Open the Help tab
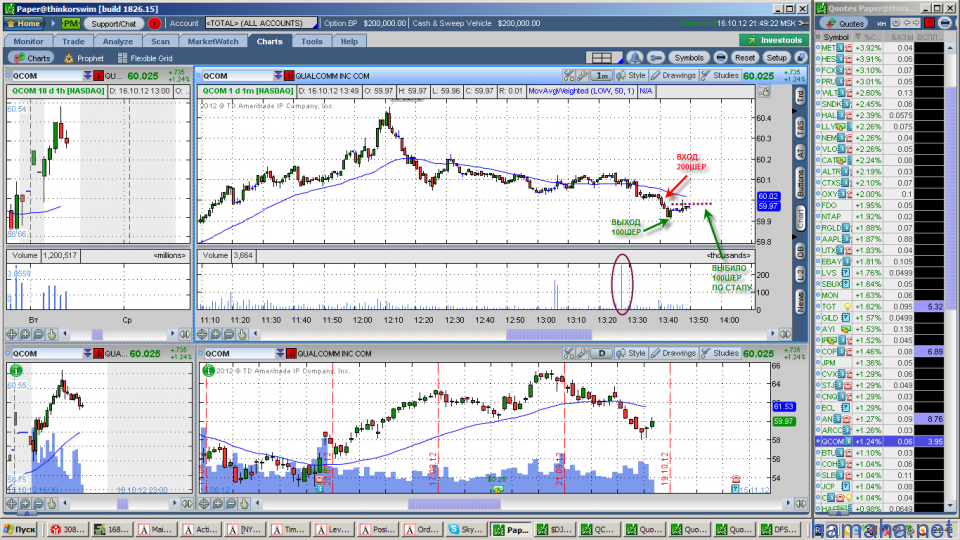This screenshot has height=540, width=960. 349,41
